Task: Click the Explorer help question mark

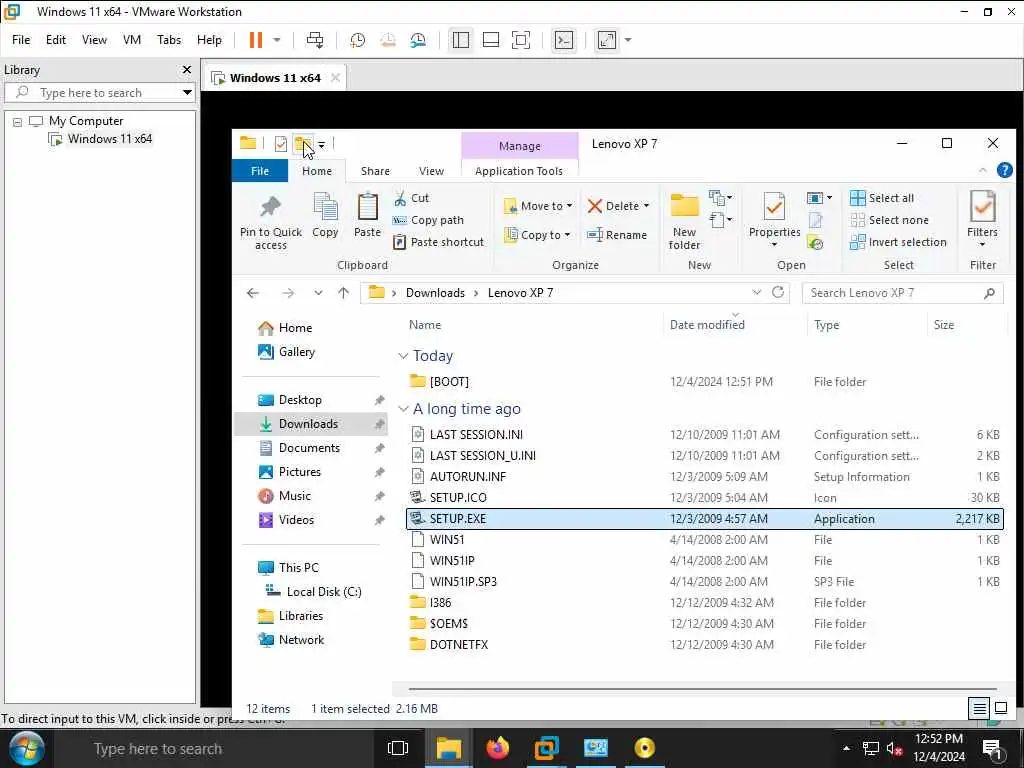Action: 1004,170
